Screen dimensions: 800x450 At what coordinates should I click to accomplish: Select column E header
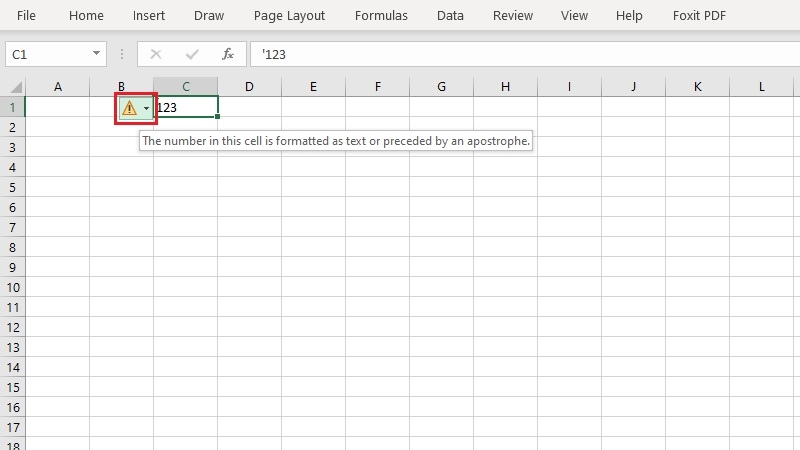coord(313,87)
